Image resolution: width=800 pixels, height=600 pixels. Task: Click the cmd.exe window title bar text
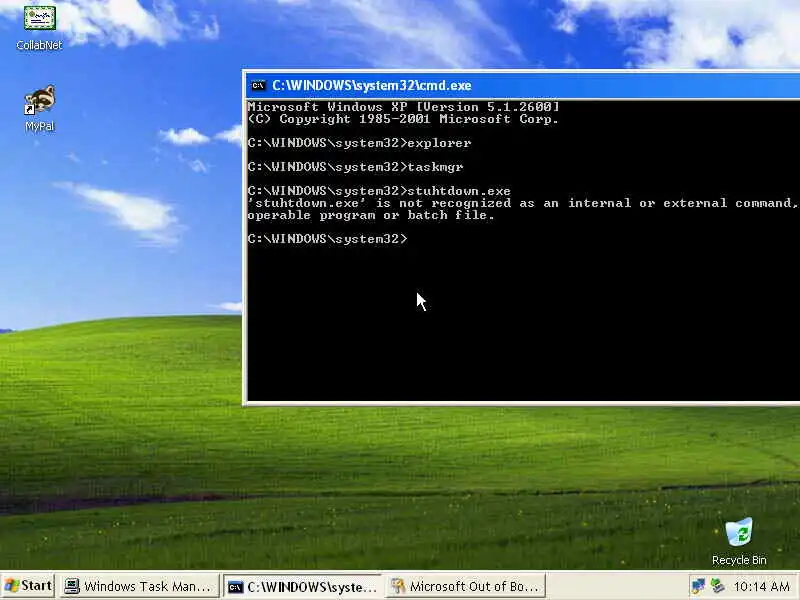point(371,86)
